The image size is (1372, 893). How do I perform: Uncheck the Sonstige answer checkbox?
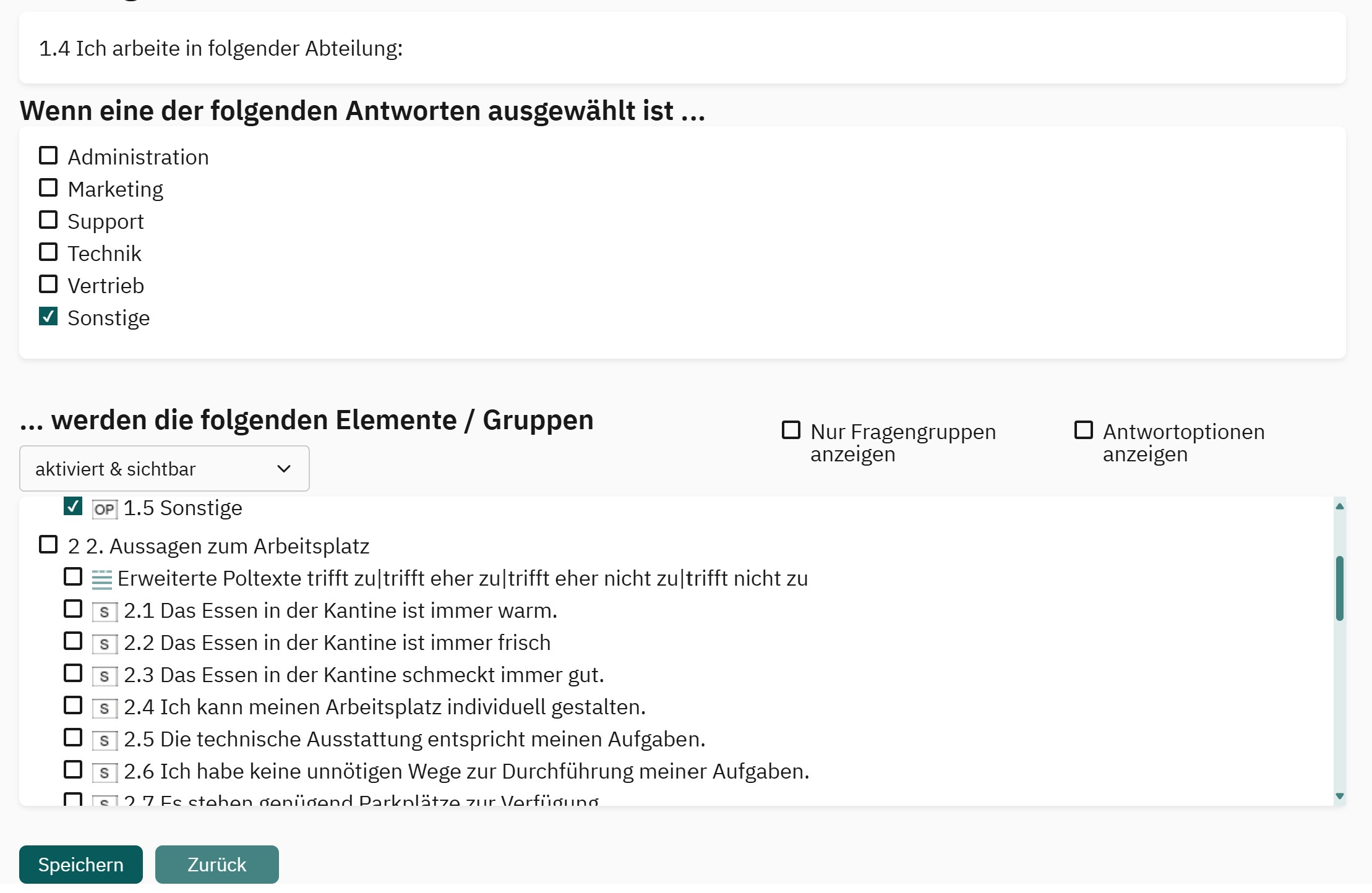[x=48, y=317]
